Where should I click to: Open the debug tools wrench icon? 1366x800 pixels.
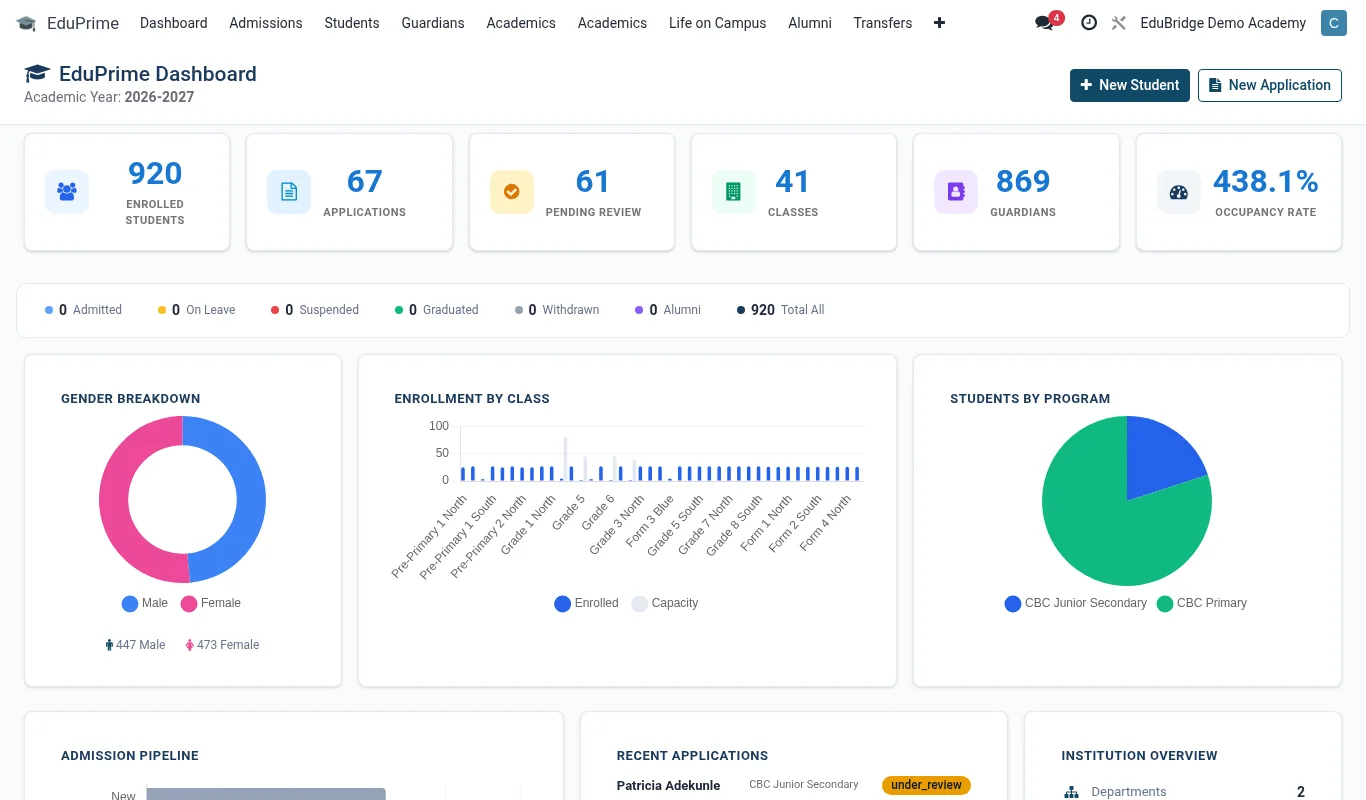1119,22
